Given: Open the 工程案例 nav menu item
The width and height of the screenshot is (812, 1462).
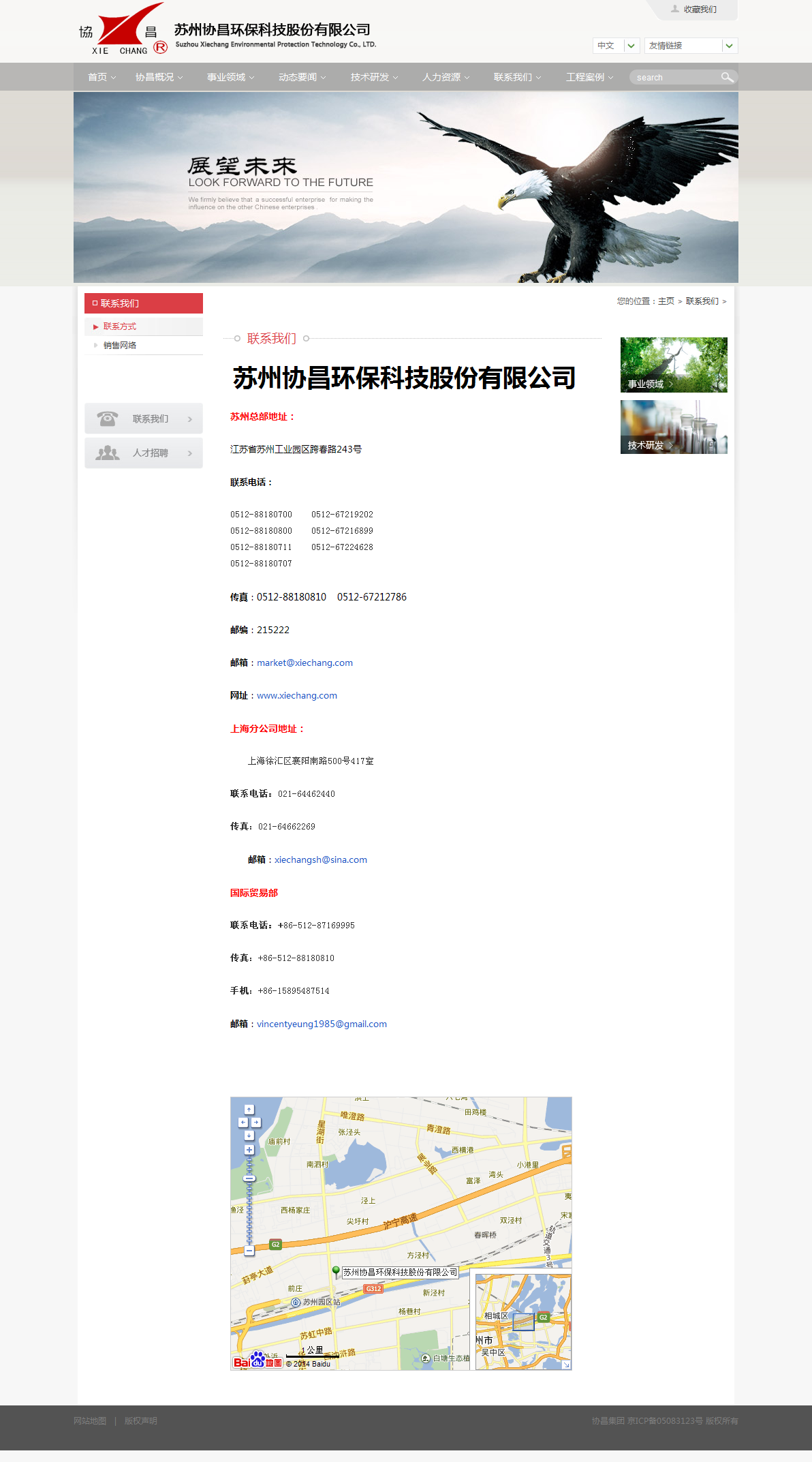Looking at the screenshot, I should (x=589, y=77).
